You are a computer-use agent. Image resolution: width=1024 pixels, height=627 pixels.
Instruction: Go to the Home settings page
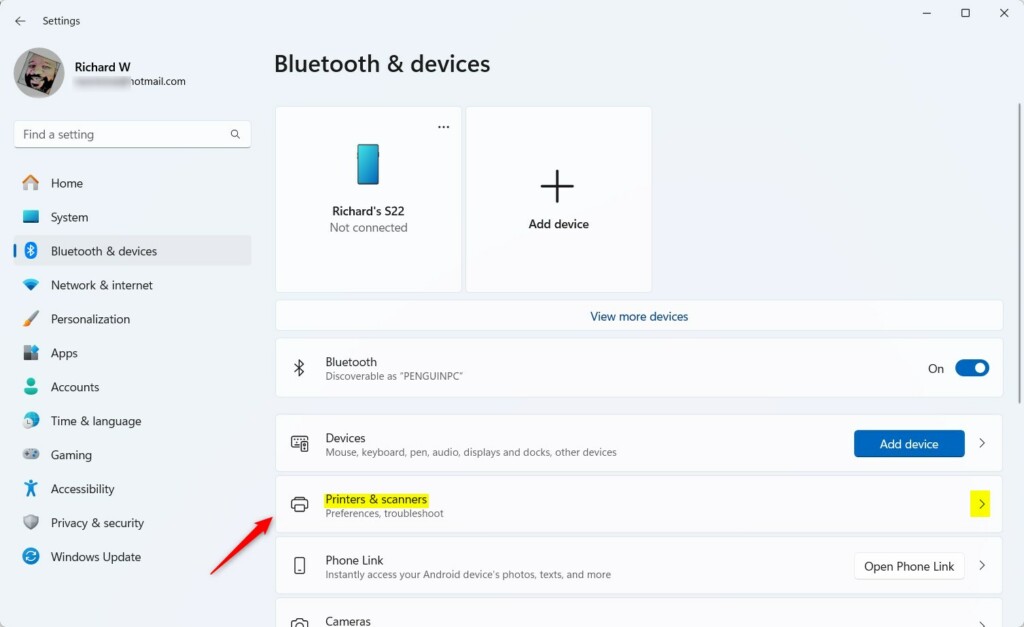coord(65,183)
